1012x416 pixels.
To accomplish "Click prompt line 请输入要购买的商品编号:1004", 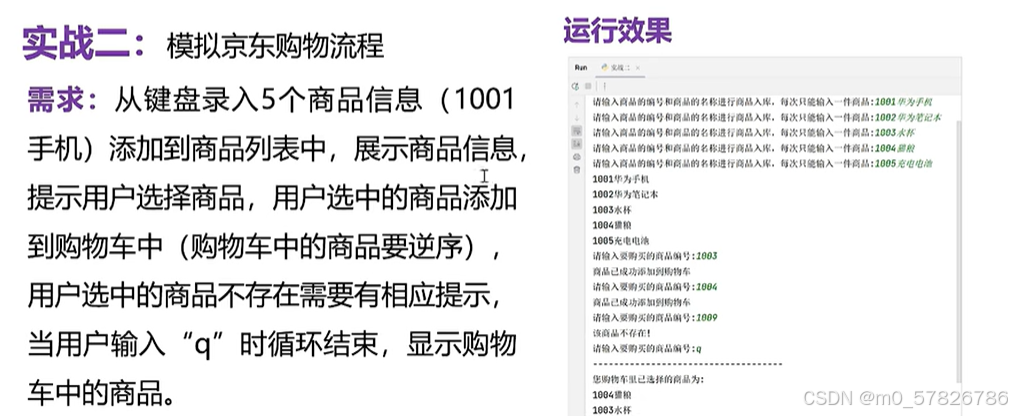I will click(x=654, y=287).
